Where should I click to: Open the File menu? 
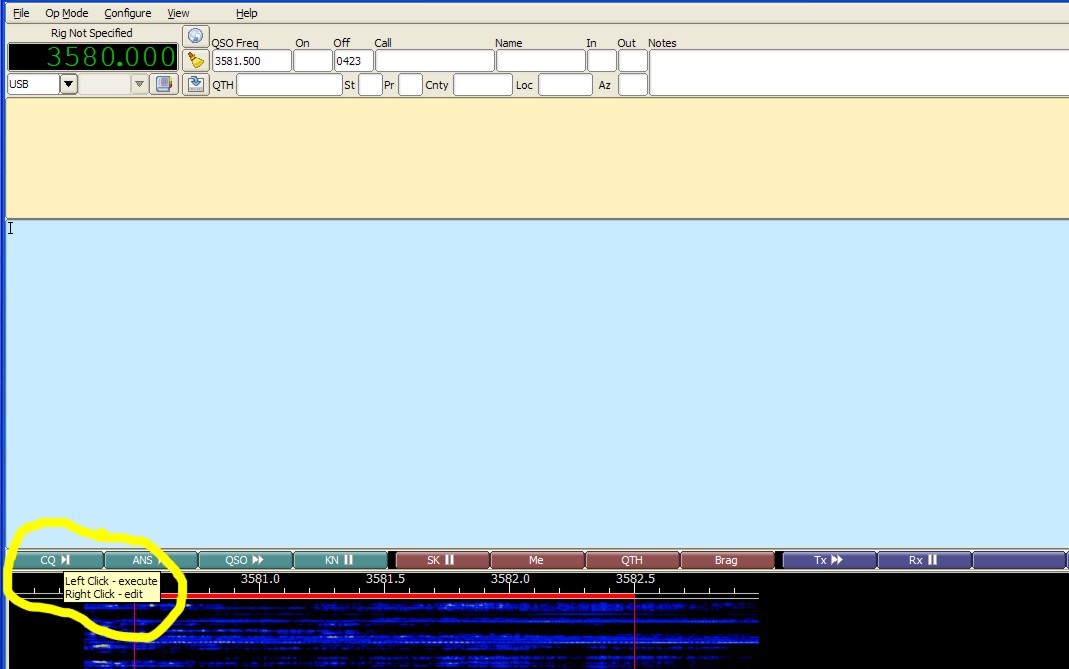(21, 13)
